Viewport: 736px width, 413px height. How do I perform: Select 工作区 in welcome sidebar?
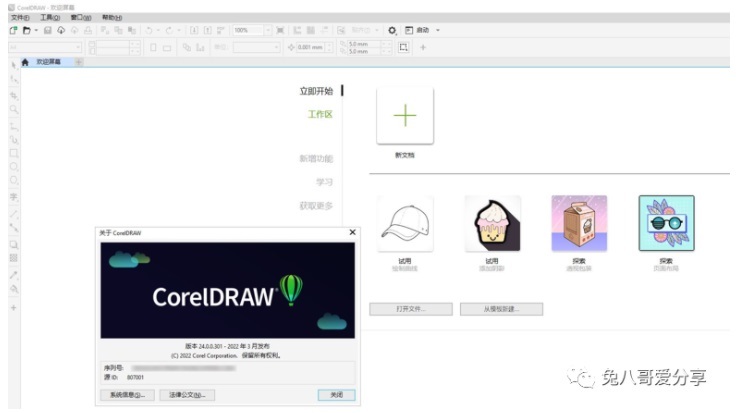coord(320,114)
